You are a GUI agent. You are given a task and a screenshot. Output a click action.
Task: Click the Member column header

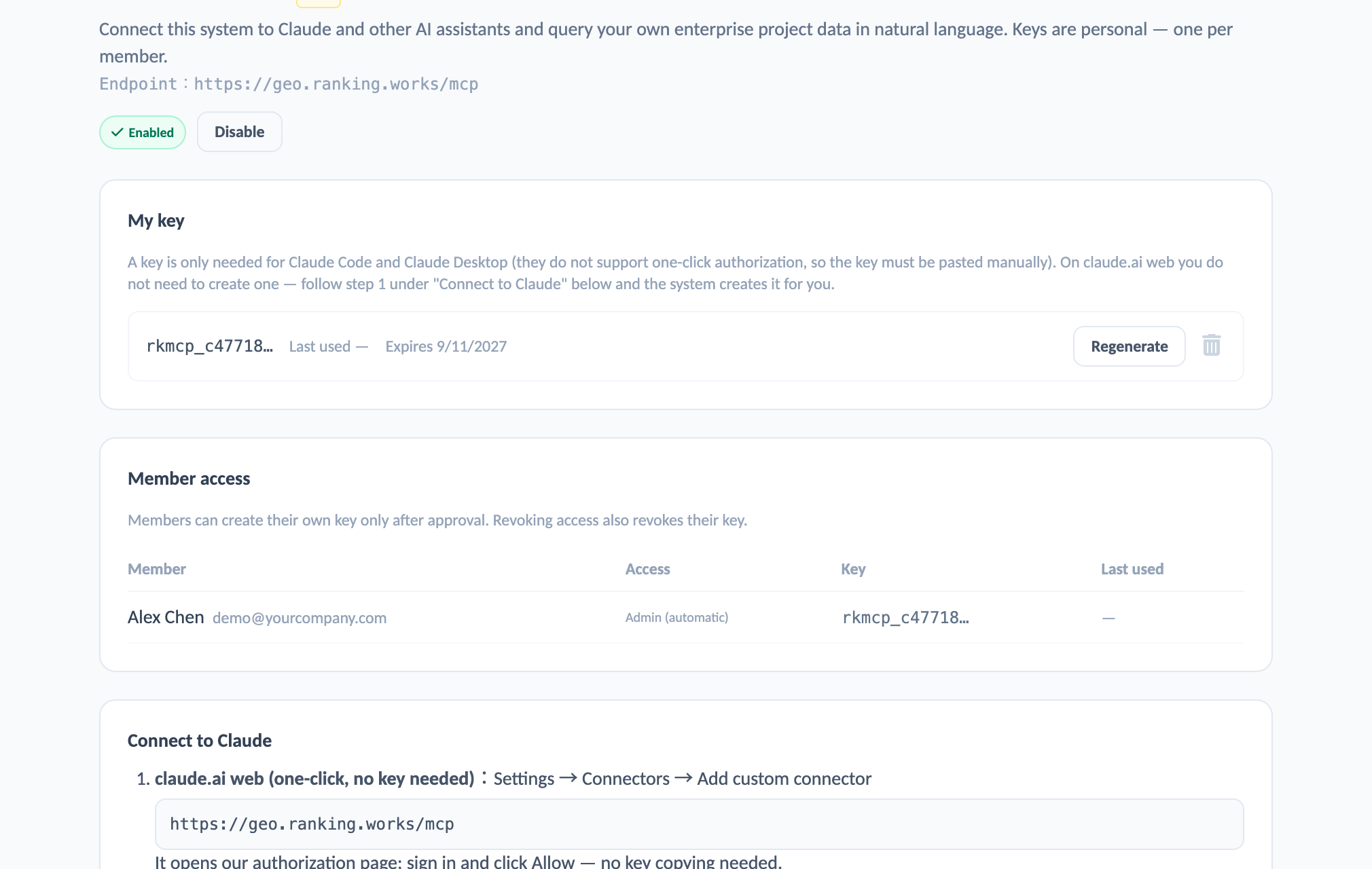pos(157,569)
